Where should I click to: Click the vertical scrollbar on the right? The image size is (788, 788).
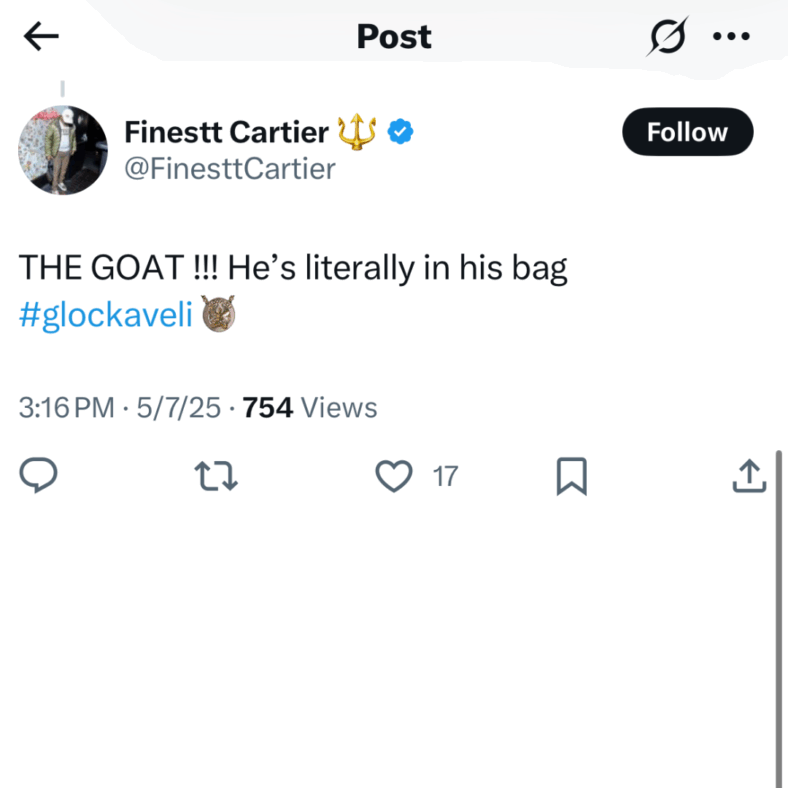pos(778,618)
